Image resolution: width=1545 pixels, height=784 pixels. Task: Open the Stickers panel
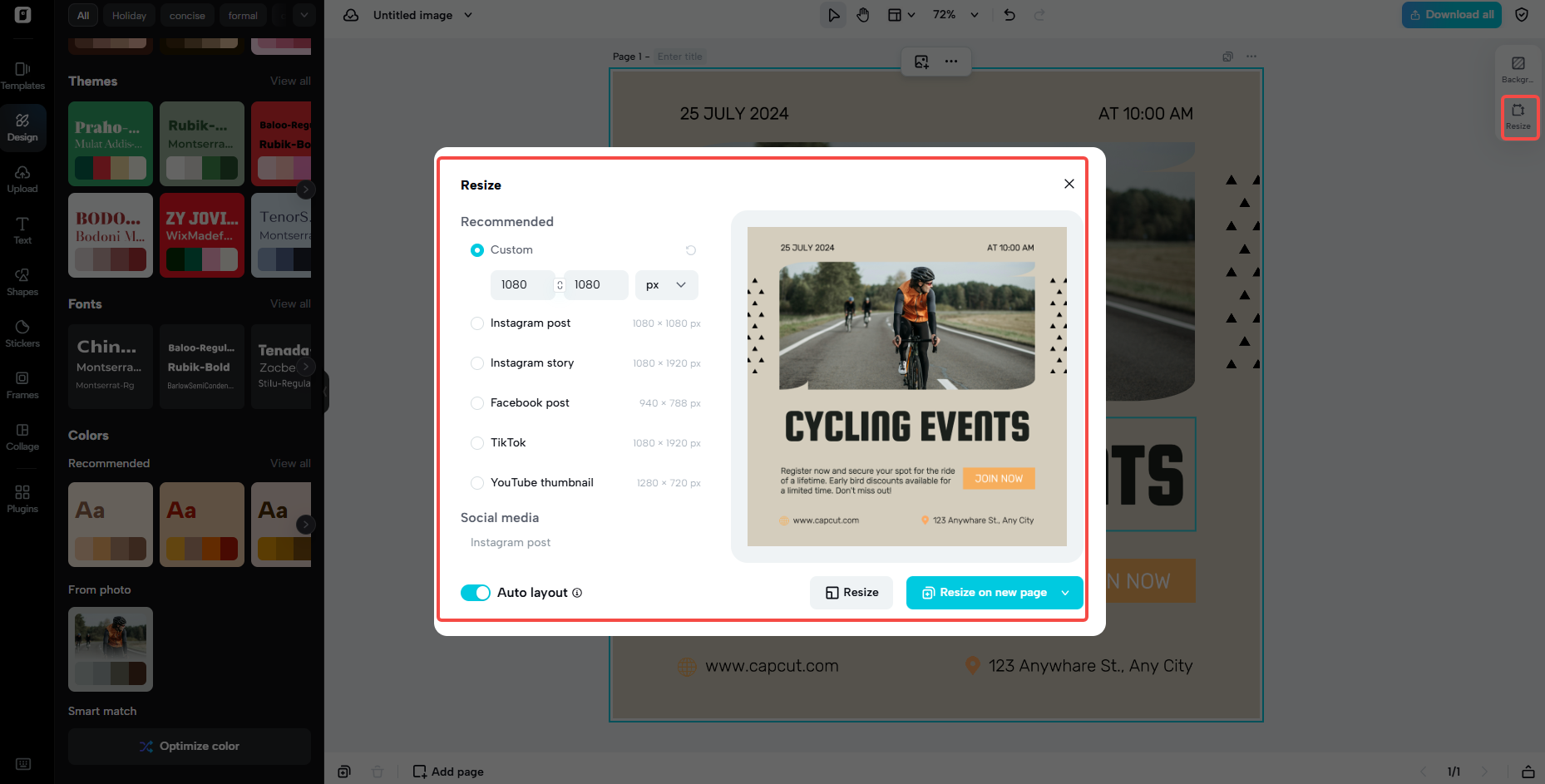tap(22, 333)
